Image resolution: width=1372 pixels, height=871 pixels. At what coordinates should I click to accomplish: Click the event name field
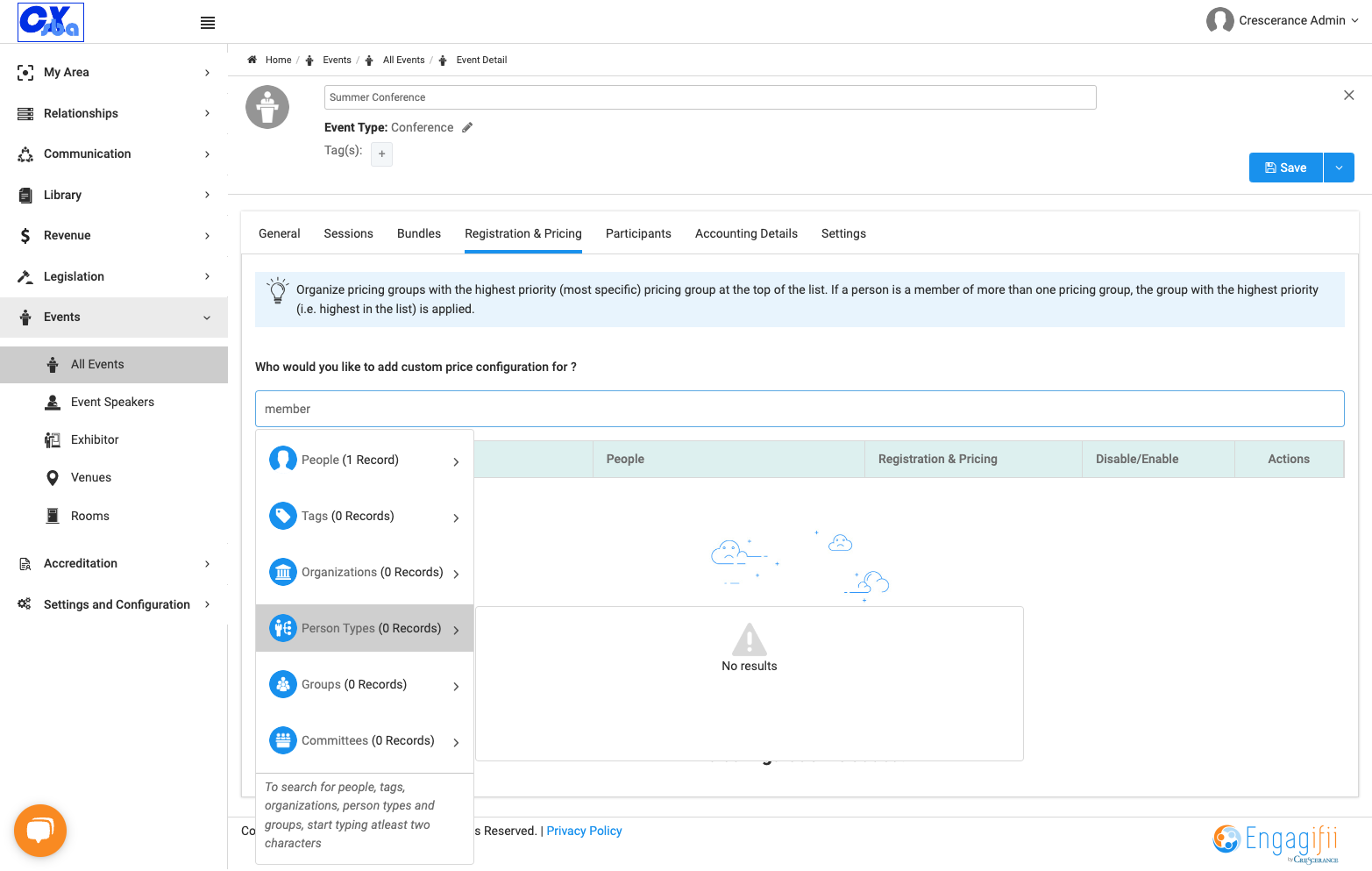pos(710,97)
